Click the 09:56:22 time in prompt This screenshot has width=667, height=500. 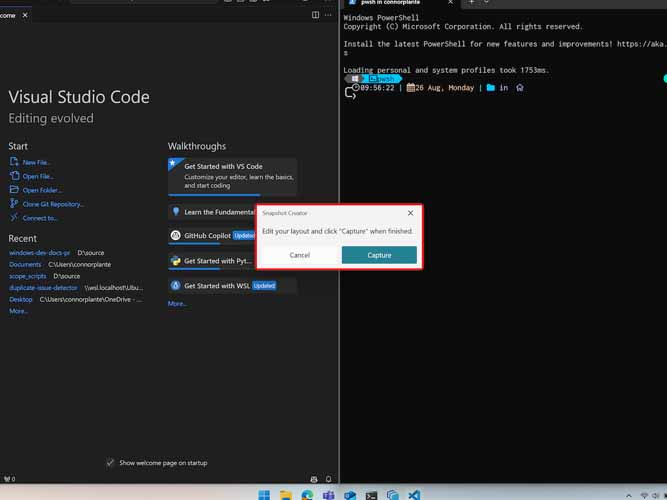377,88
